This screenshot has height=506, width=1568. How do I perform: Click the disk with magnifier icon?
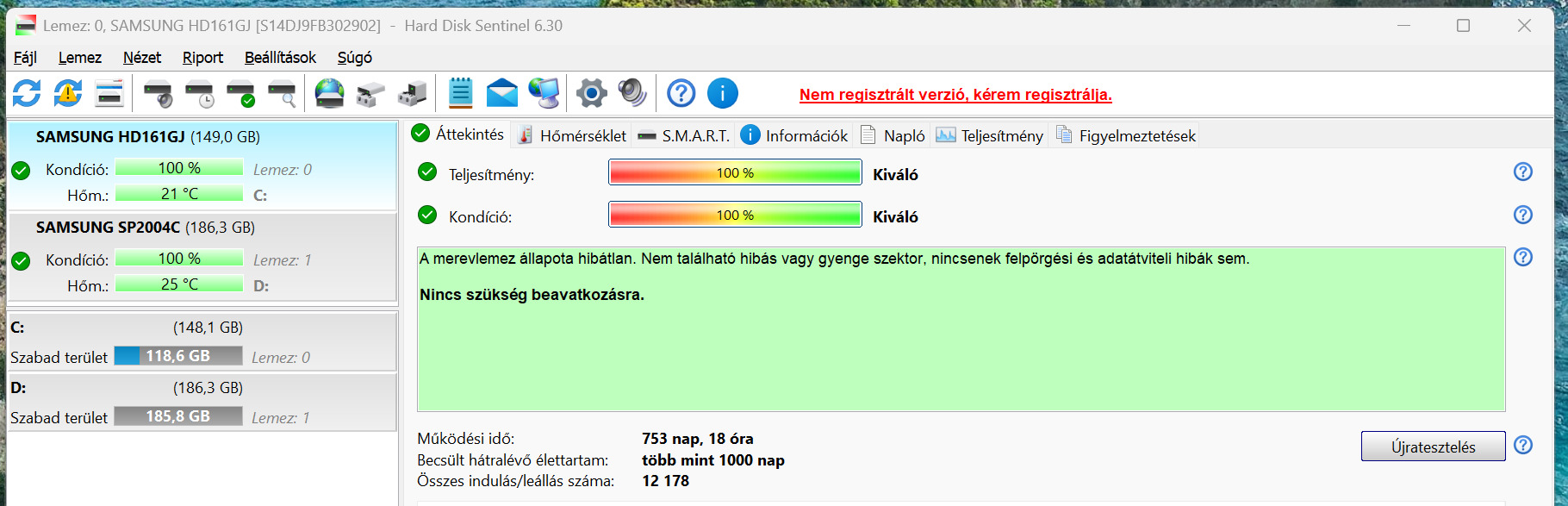pos(282,93)
